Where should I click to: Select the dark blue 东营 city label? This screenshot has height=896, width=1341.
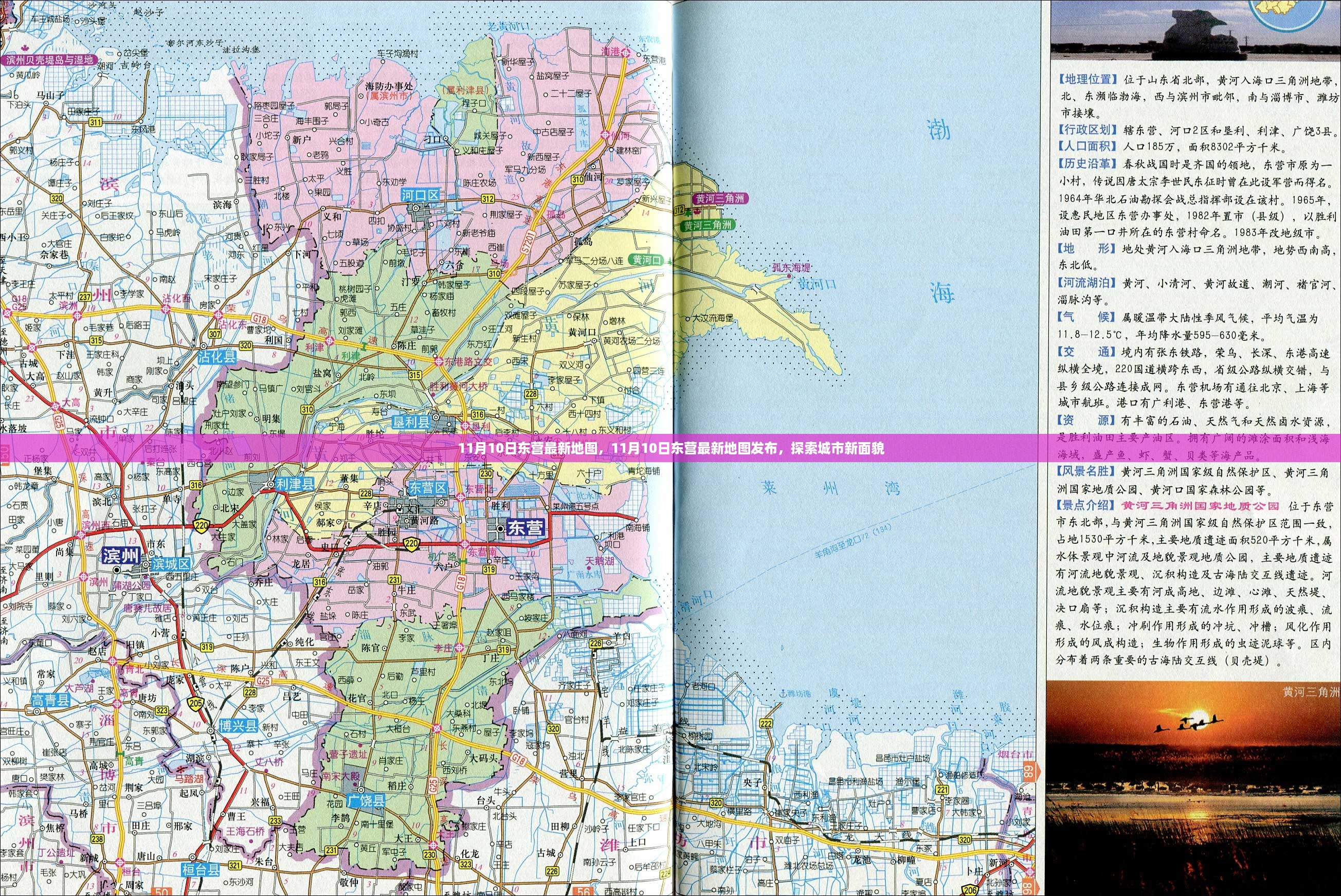(525, 527)
